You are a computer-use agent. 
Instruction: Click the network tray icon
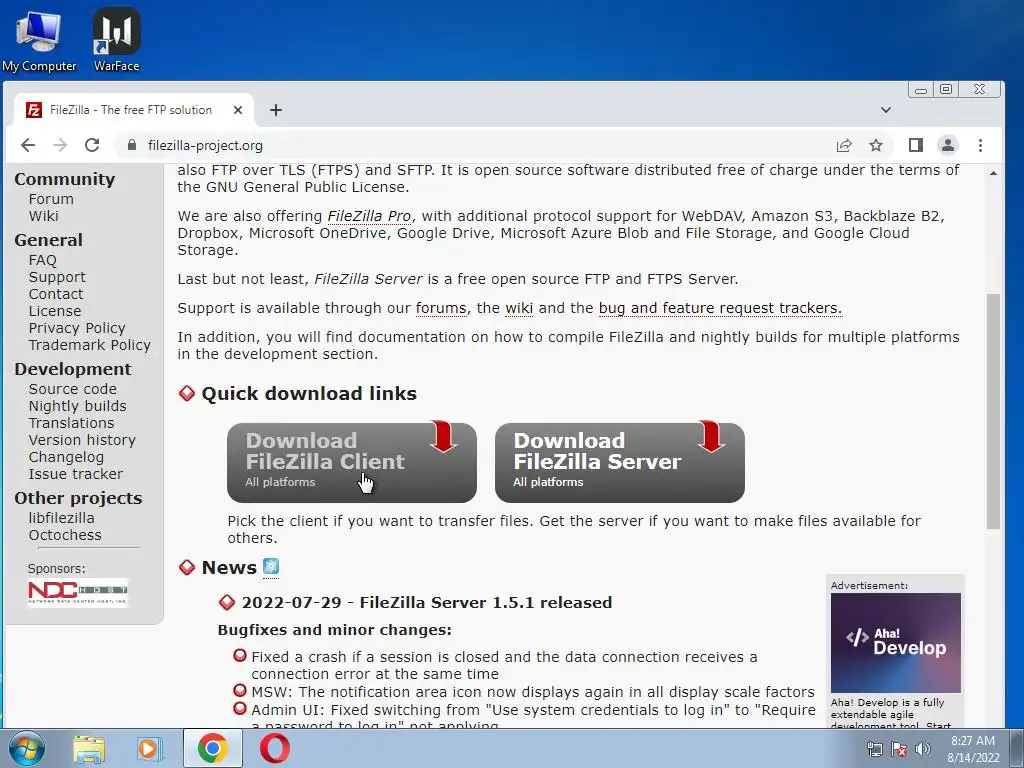pos(874,749)
